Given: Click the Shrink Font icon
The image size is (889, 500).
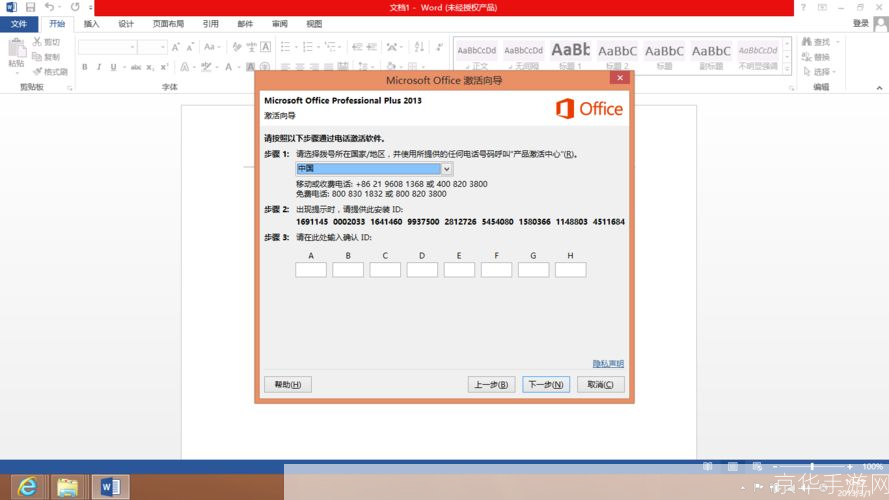Looking at the screenshot, I should point(190,47).
